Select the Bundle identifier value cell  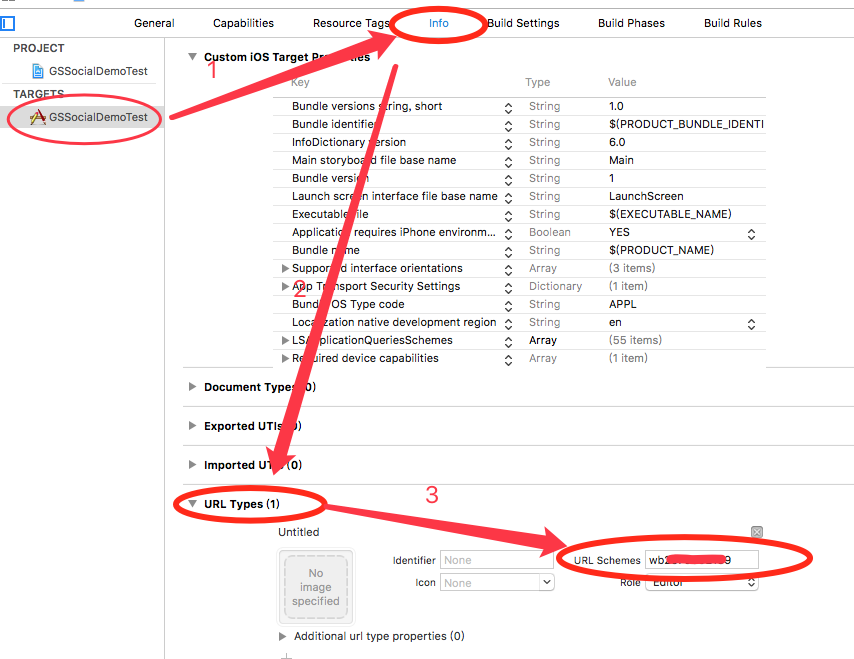(686, 124)
